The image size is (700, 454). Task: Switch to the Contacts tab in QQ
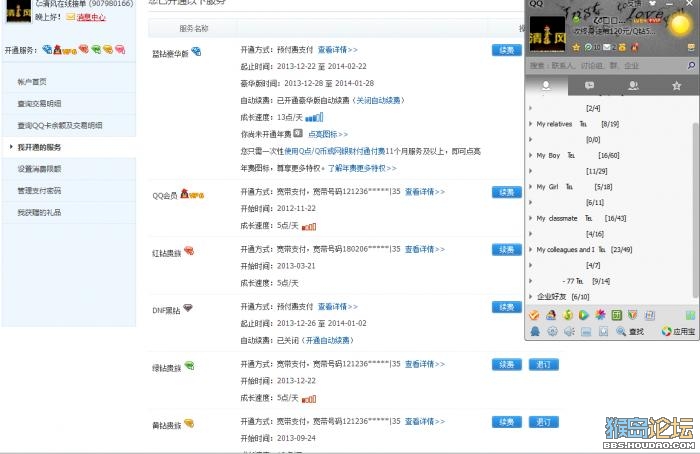(546, 85)
